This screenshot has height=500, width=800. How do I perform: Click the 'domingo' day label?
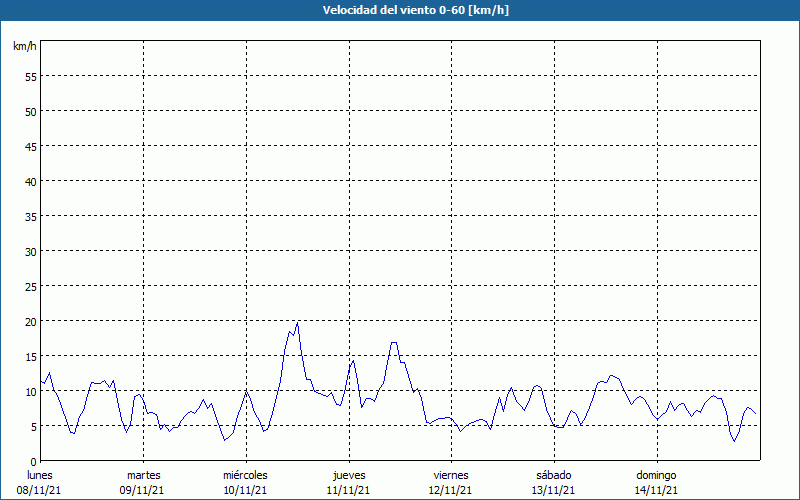pyautogui.click(x=656, y=475)
